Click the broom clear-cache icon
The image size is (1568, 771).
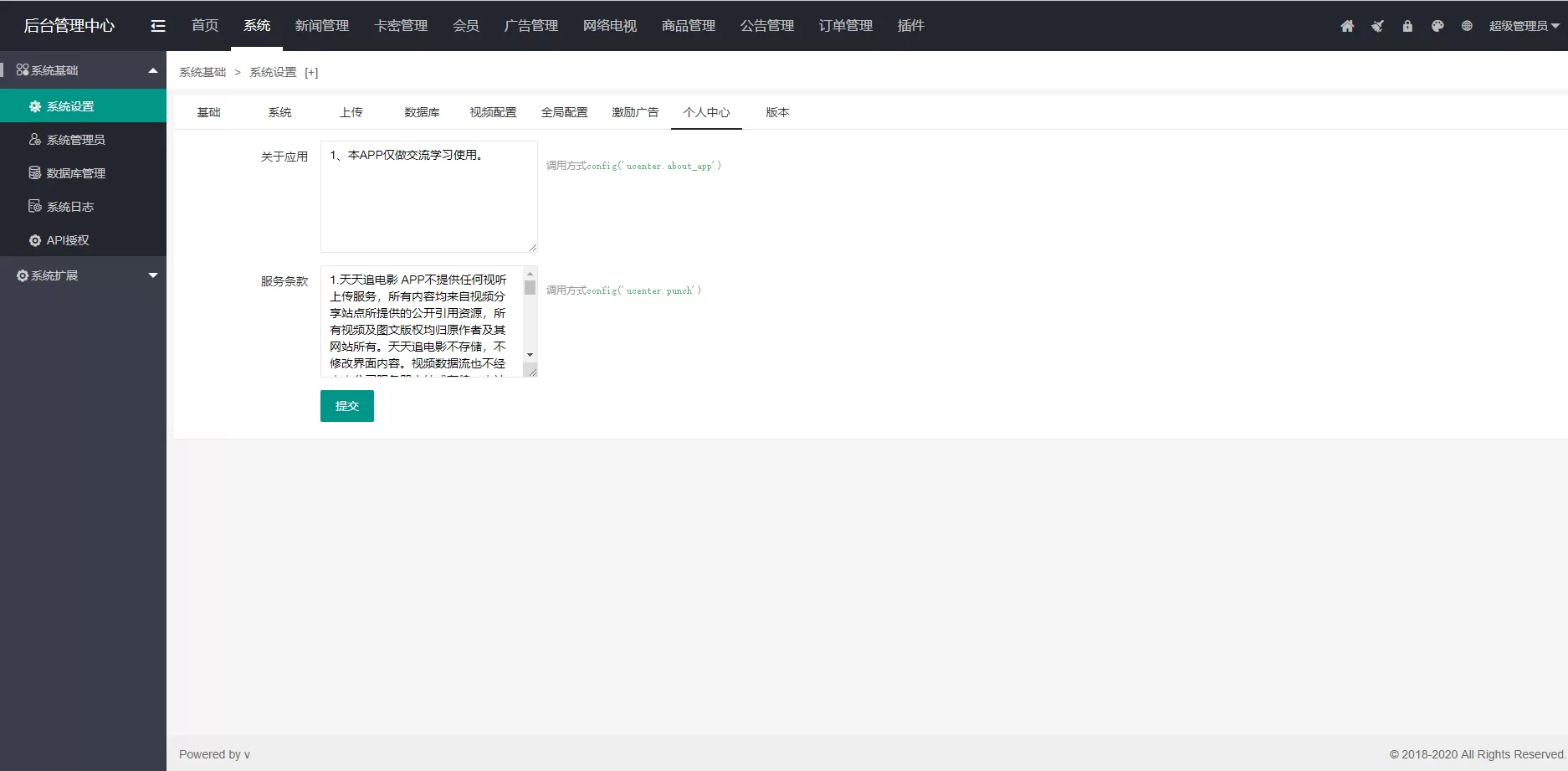click(x=1377, y=26)
